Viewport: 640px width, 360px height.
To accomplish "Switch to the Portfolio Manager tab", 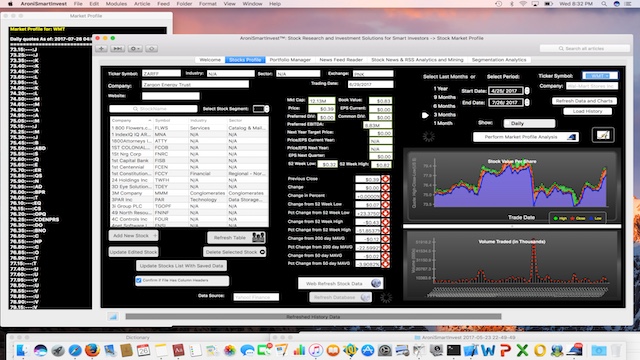I will coord(290,60).
